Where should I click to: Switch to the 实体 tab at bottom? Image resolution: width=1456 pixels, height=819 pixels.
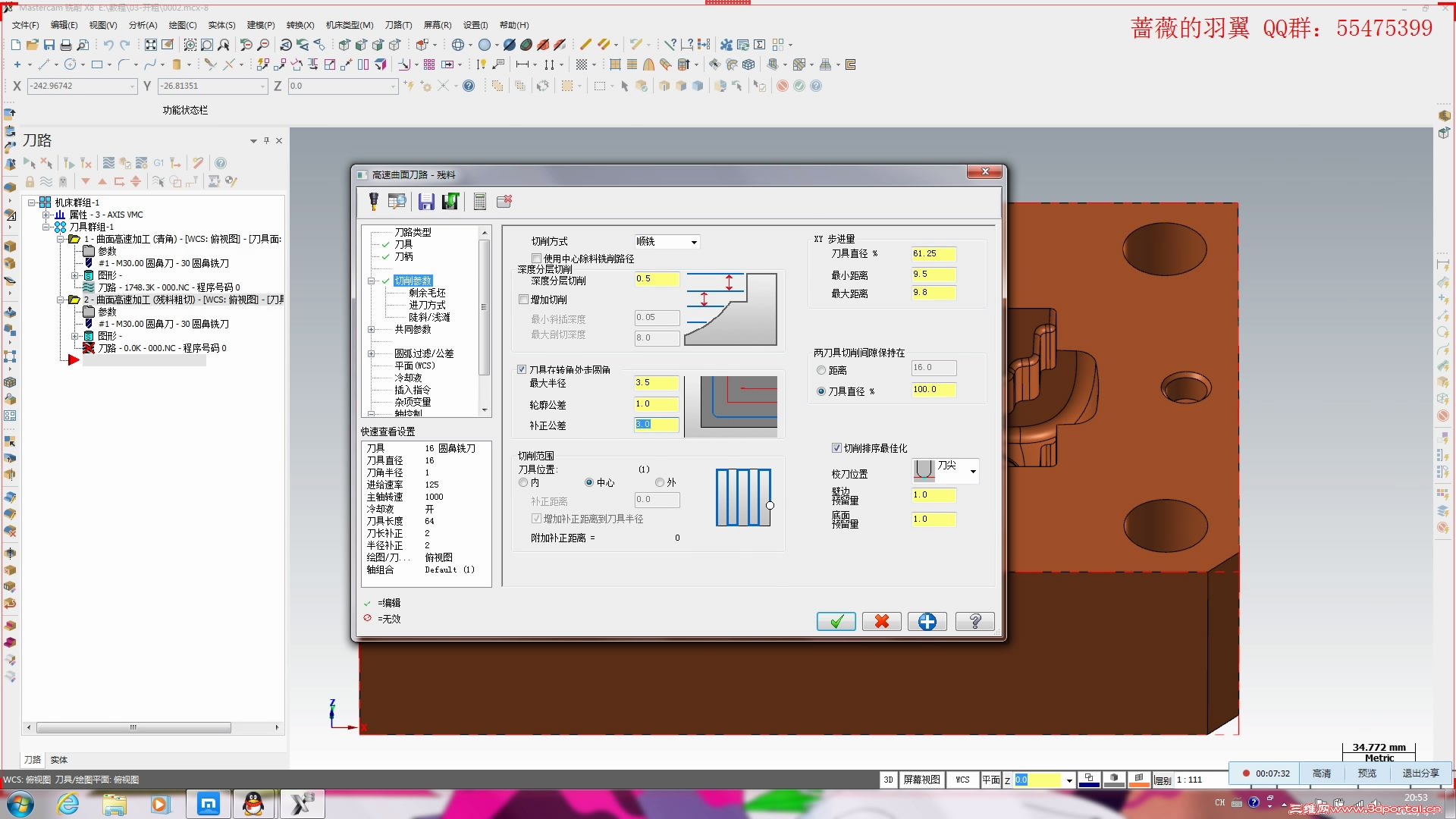coord(58,759)
